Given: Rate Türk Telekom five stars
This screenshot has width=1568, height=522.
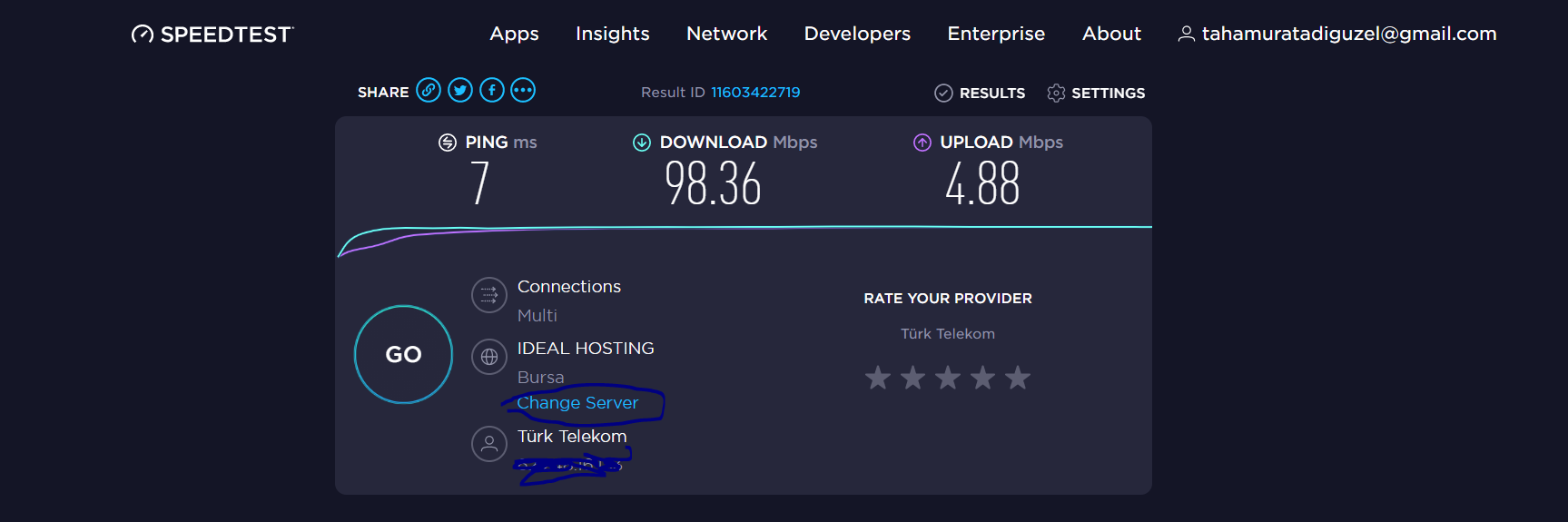Looking at the screenshot, I should click(x=1018, y=378).
